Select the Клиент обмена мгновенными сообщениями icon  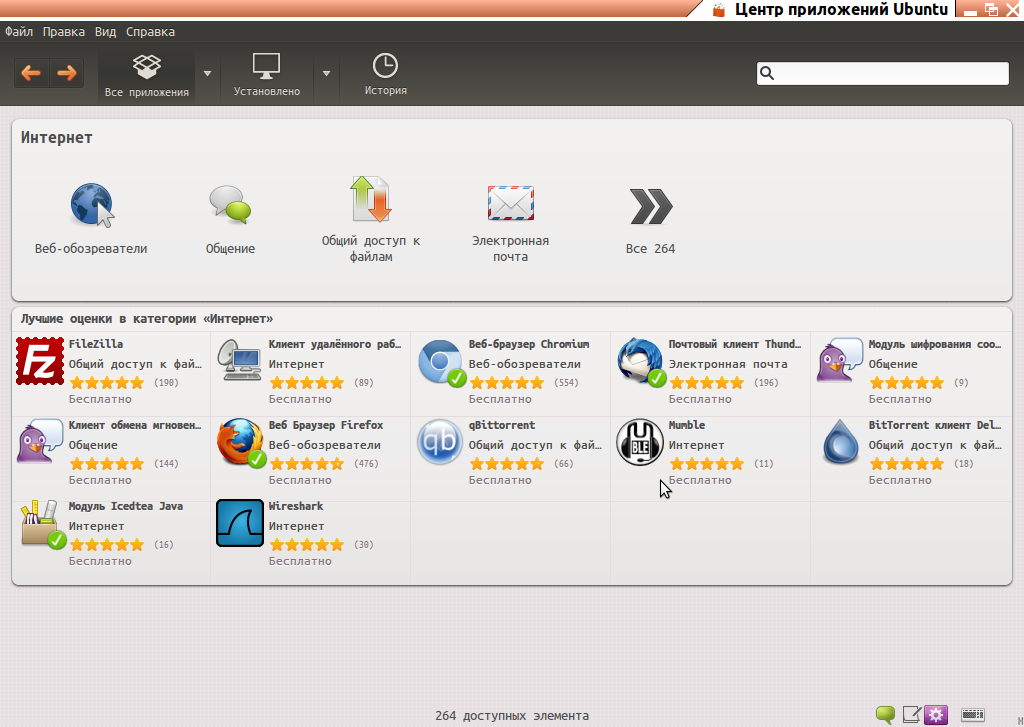(x=40, y=441)
